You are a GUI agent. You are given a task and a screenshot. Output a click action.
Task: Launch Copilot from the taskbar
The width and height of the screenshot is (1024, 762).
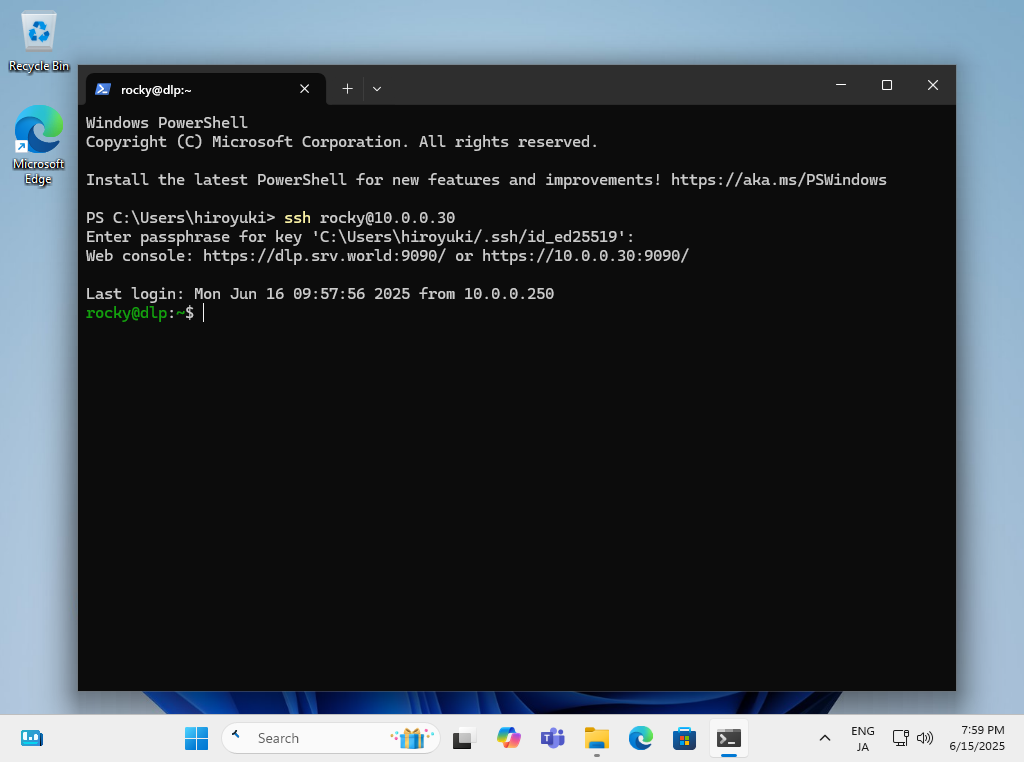[x=509, y=738]
